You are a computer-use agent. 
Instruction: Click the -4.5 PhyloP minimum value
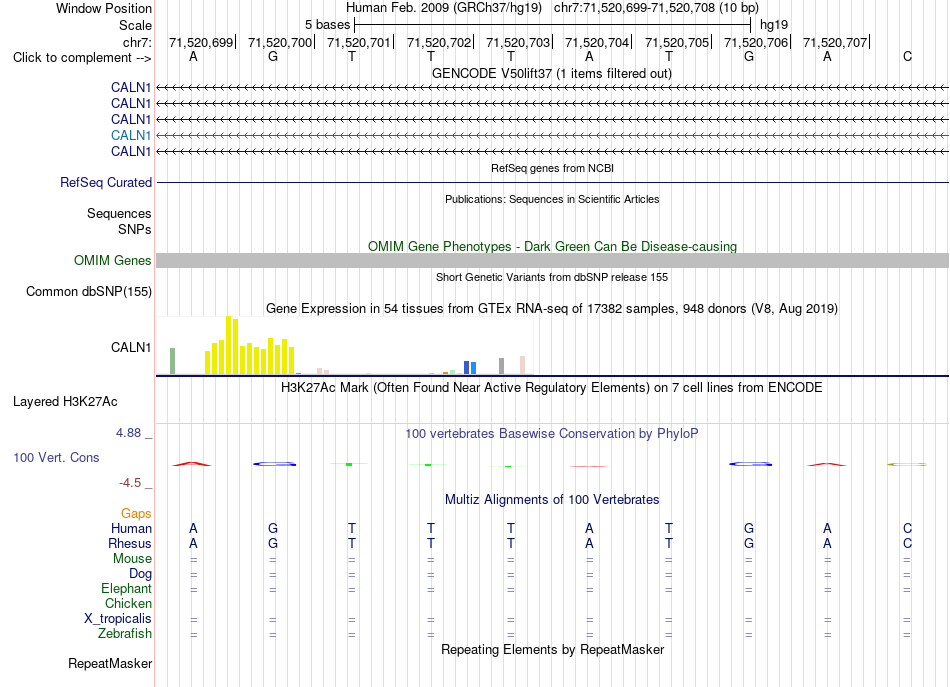coord(130,483)
